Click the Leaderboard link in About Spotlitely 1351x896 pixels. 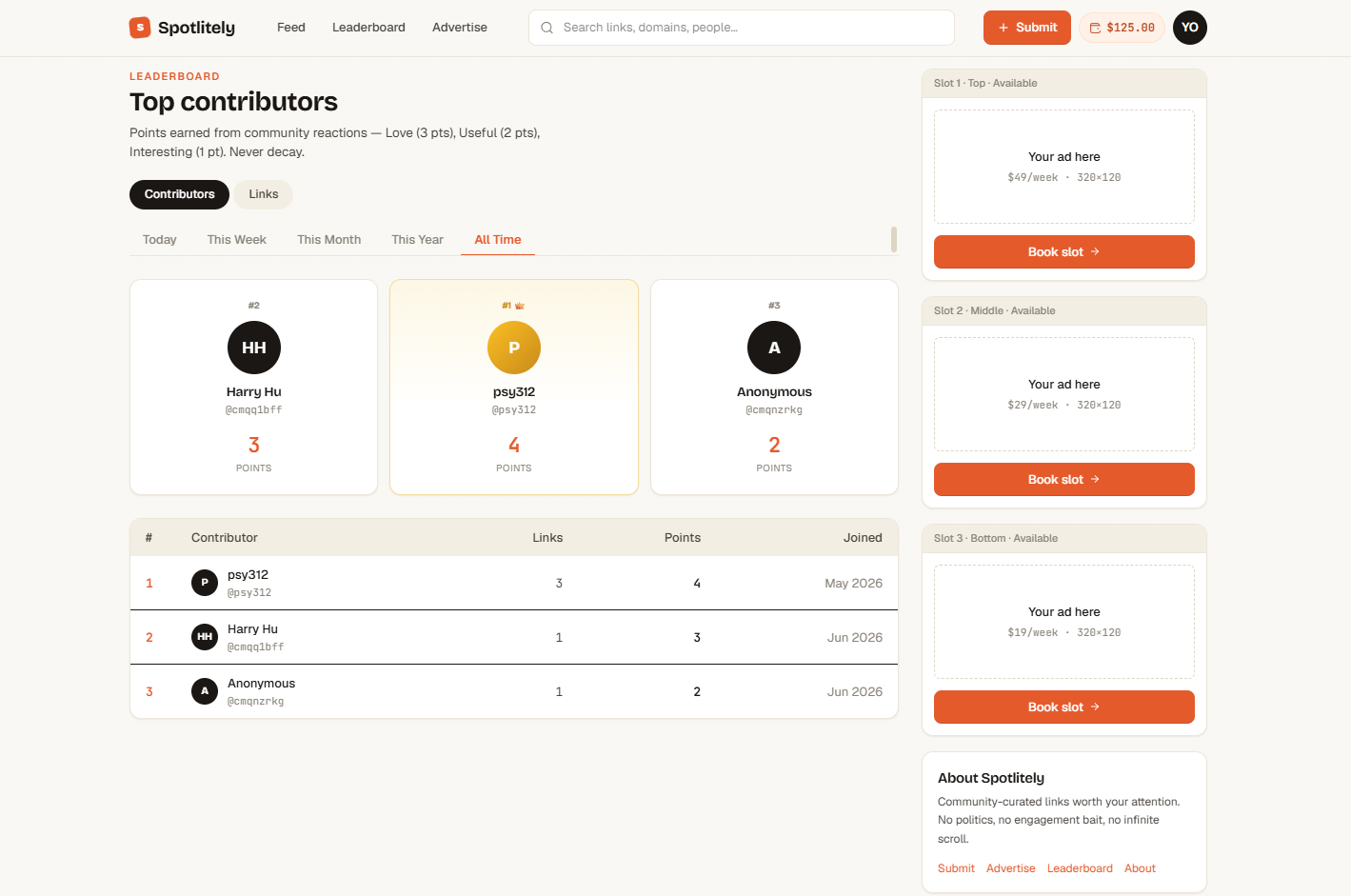coord(1080,868)
